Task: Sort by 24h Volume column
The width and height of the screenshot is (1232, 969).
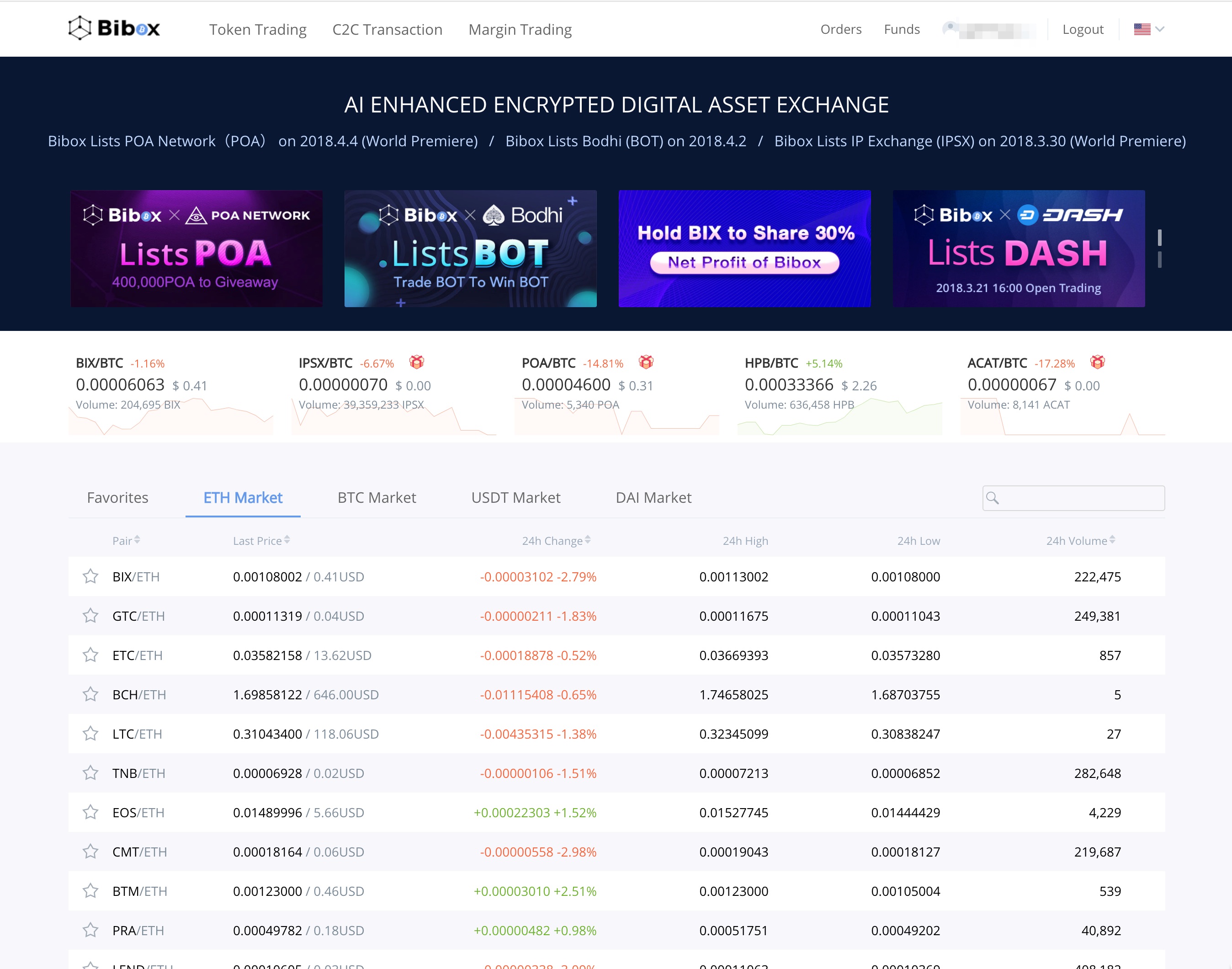Action: point(1081,541)
